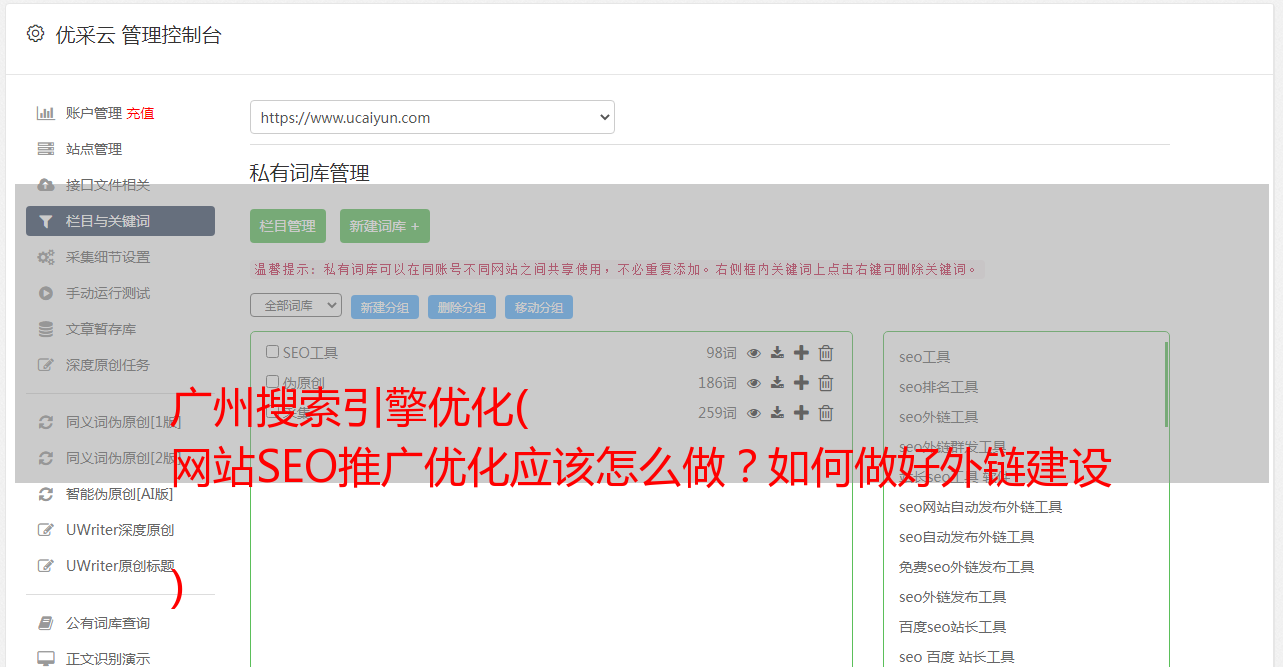Screen dimensions: 1283x667
Task: Click the red 充值 link
Action: tap(140, 113)
